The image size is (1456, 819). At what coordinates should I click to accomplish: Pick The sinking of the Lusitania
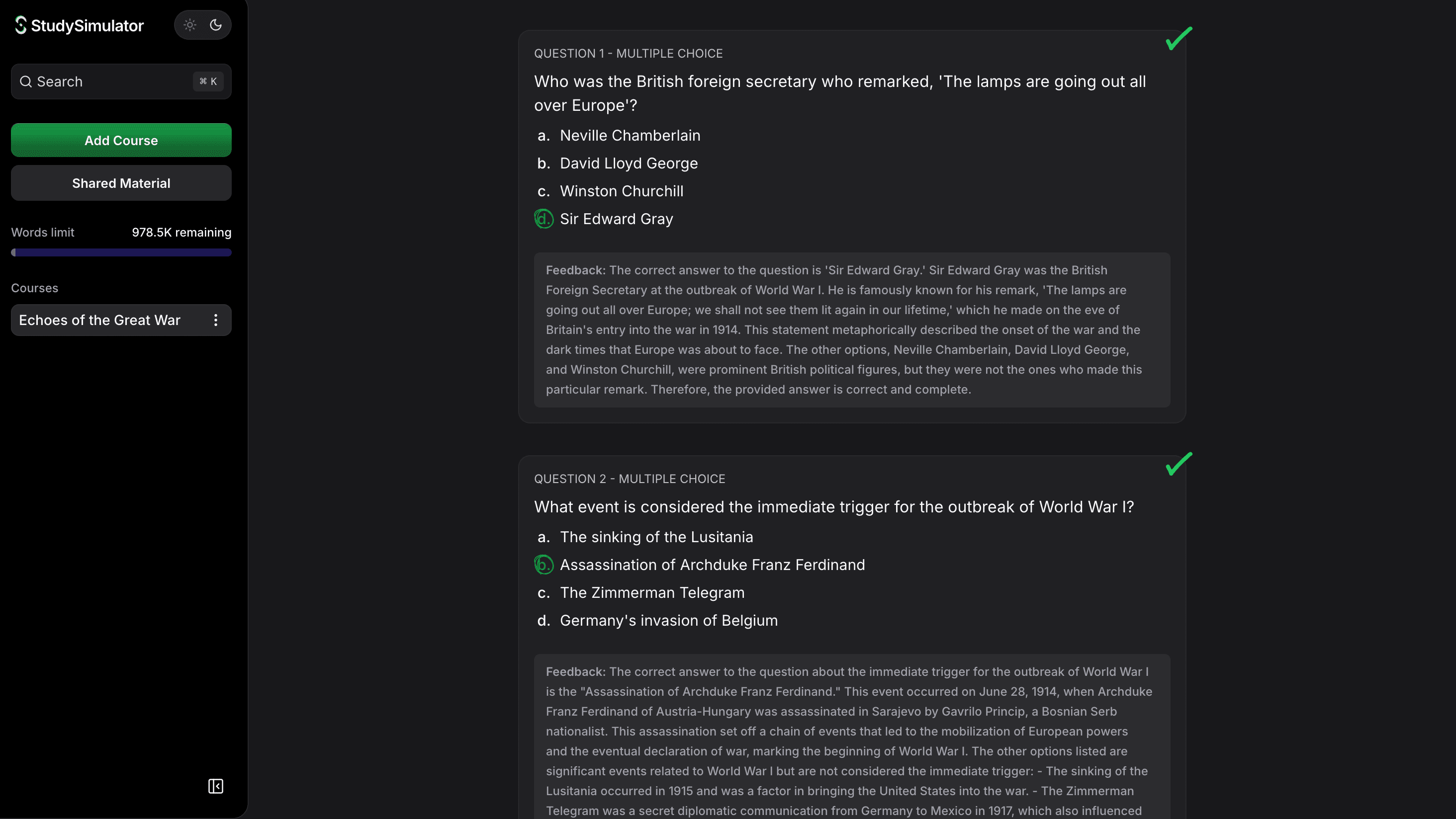[x=656, y=537]
